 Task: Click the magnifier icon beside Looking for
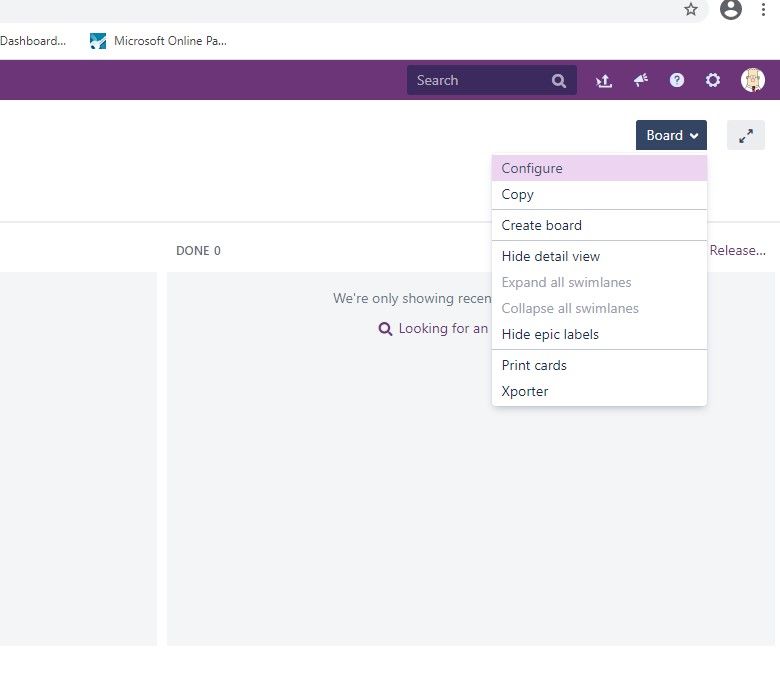tap(385, 329)
